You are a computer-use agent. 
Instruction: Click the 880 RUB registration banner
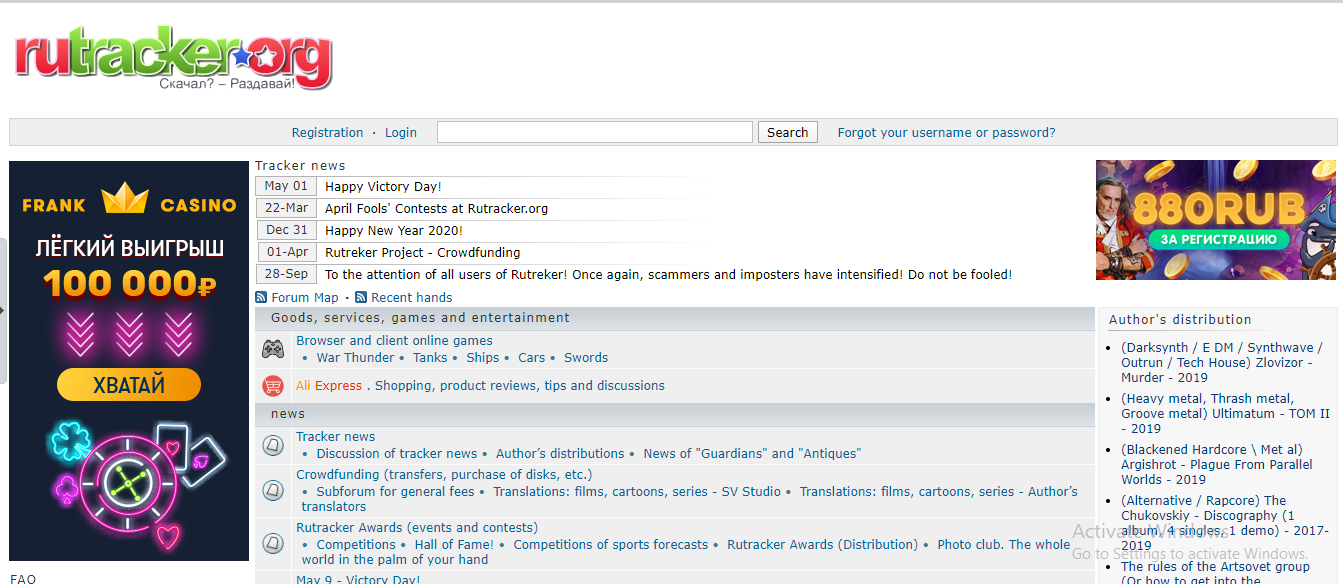click(x=1215, y=220)
